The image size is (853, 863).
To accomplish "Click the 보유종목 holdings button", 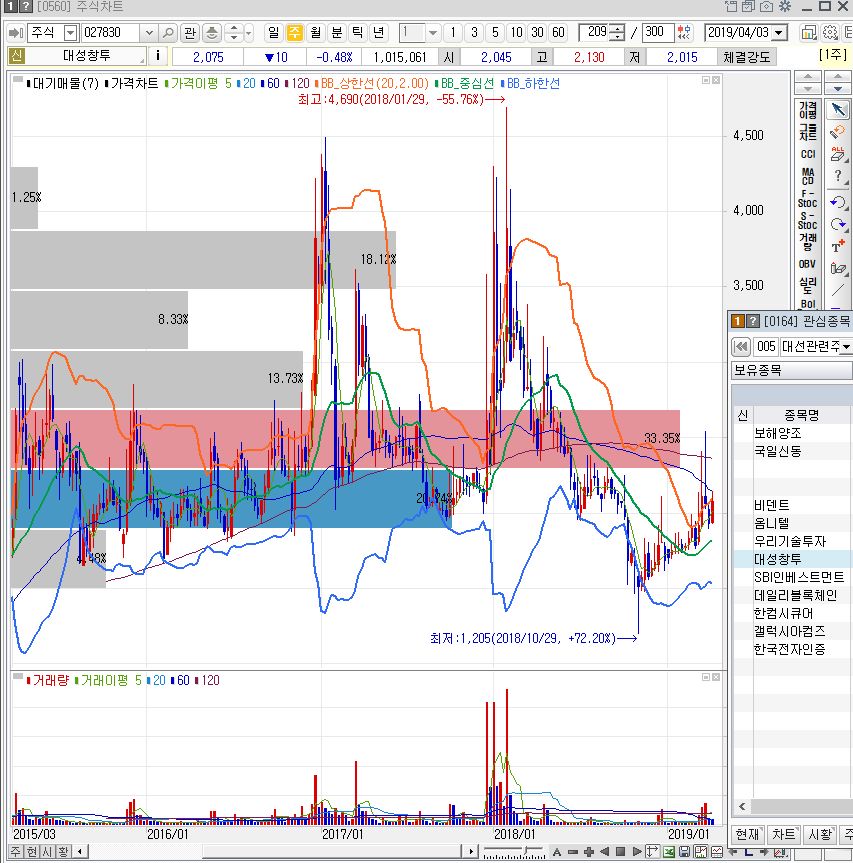I will 791,370.
